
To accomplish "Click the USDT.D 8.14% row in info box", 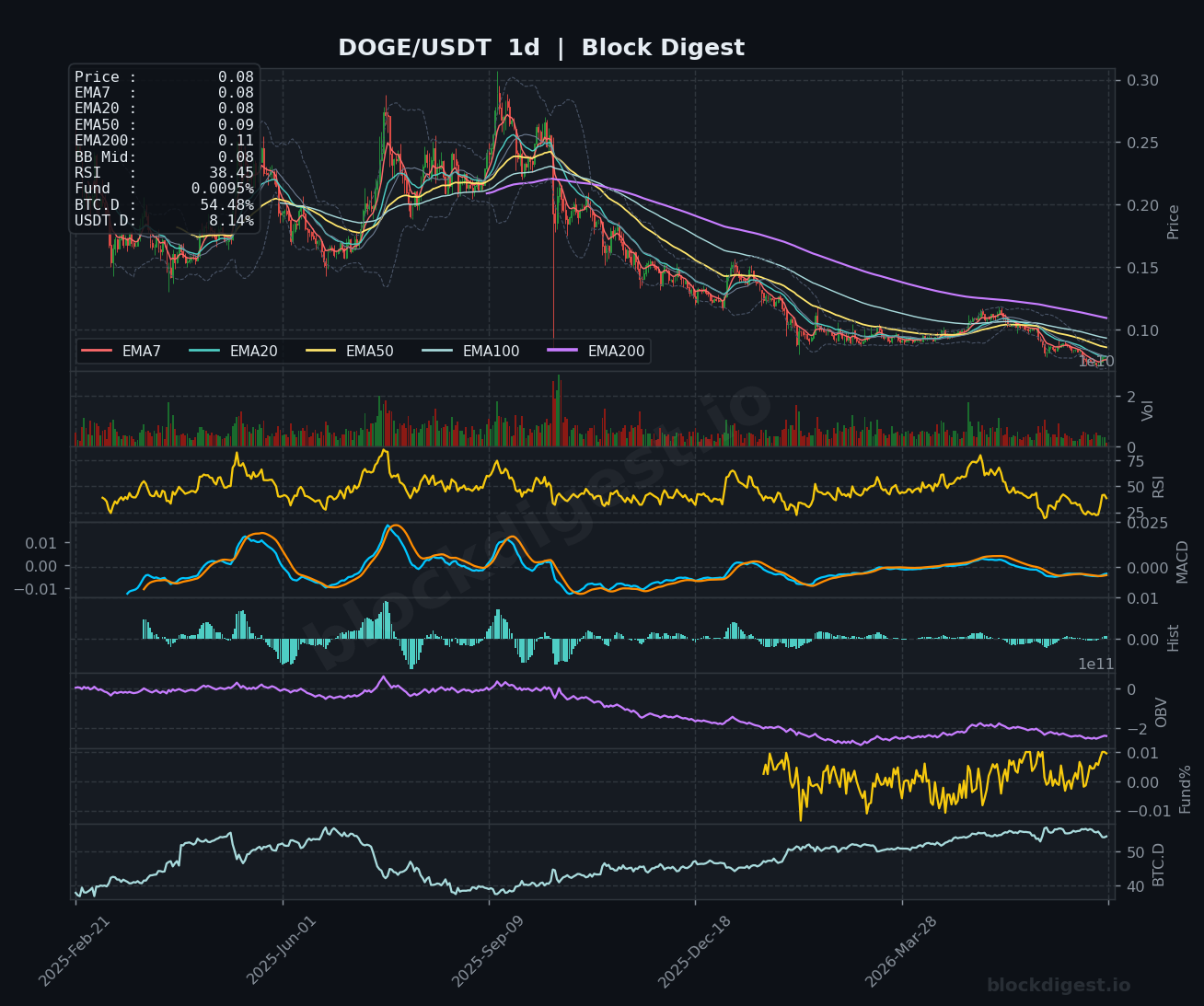I will (164, 221).
